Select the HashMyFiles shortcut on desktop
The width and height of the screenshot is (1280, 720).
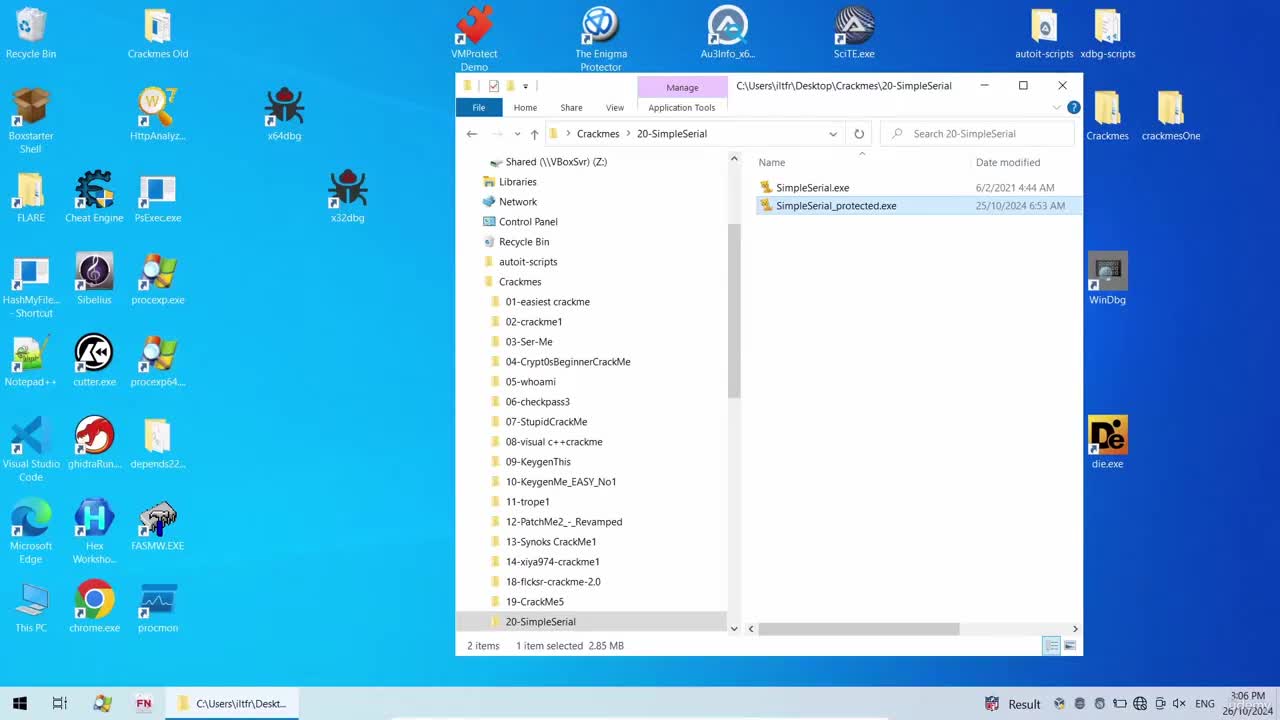[30, 284]
